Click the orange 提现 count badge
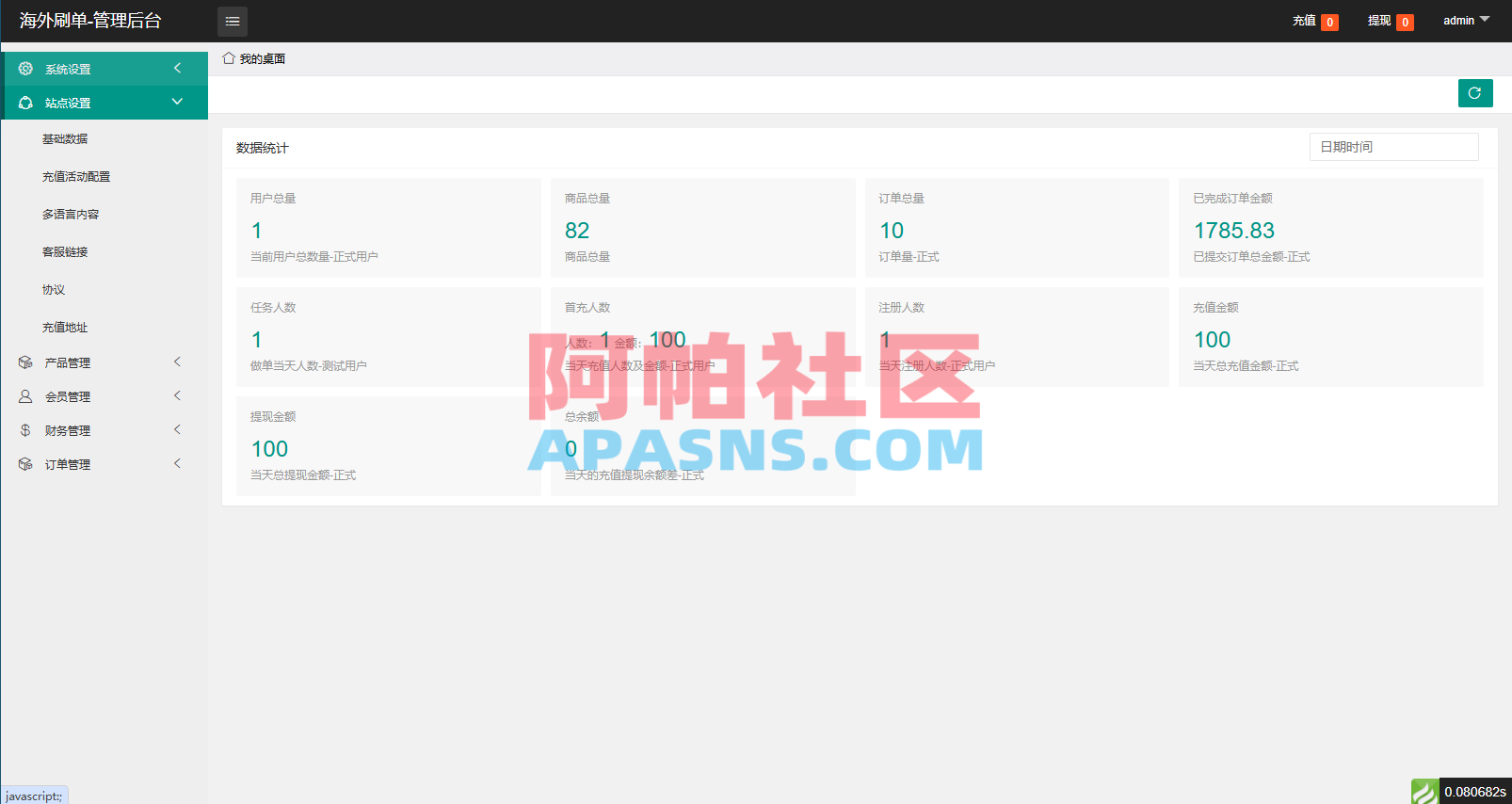 1405,23
